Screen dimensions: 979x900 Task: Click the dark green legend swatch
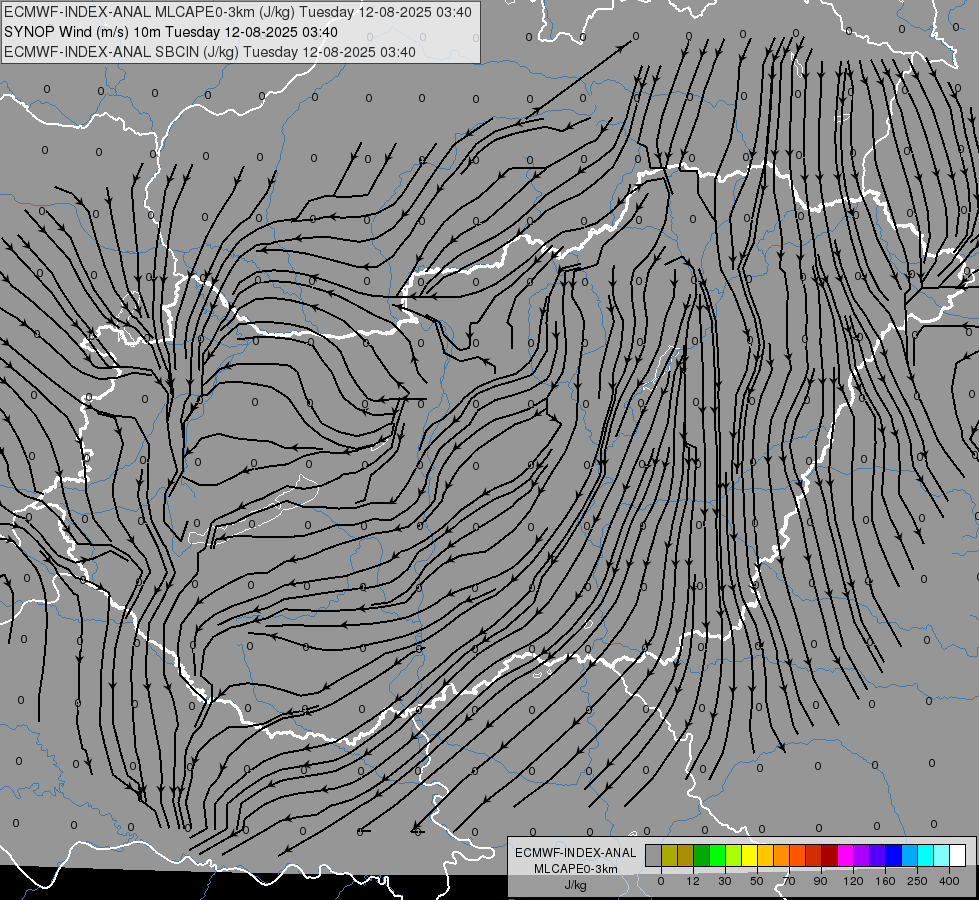point(702,855)
